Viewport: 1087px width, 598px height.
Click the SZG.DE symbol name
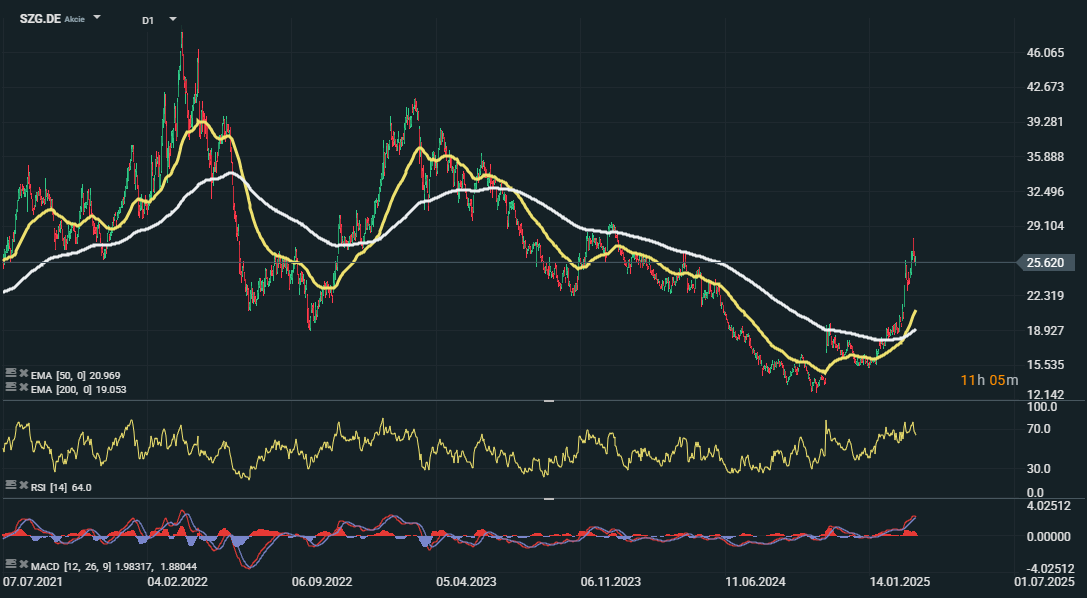pos(40,19)
